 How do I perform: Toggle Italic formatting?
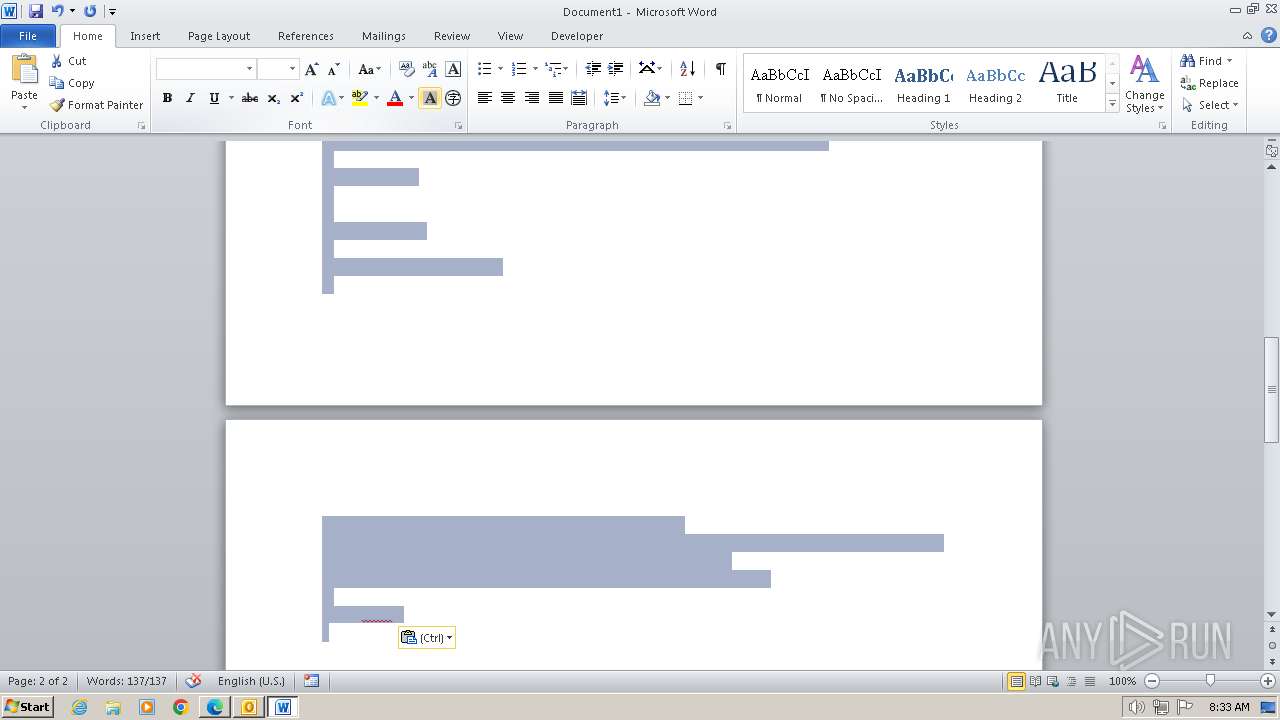click(x=190, y=98)
